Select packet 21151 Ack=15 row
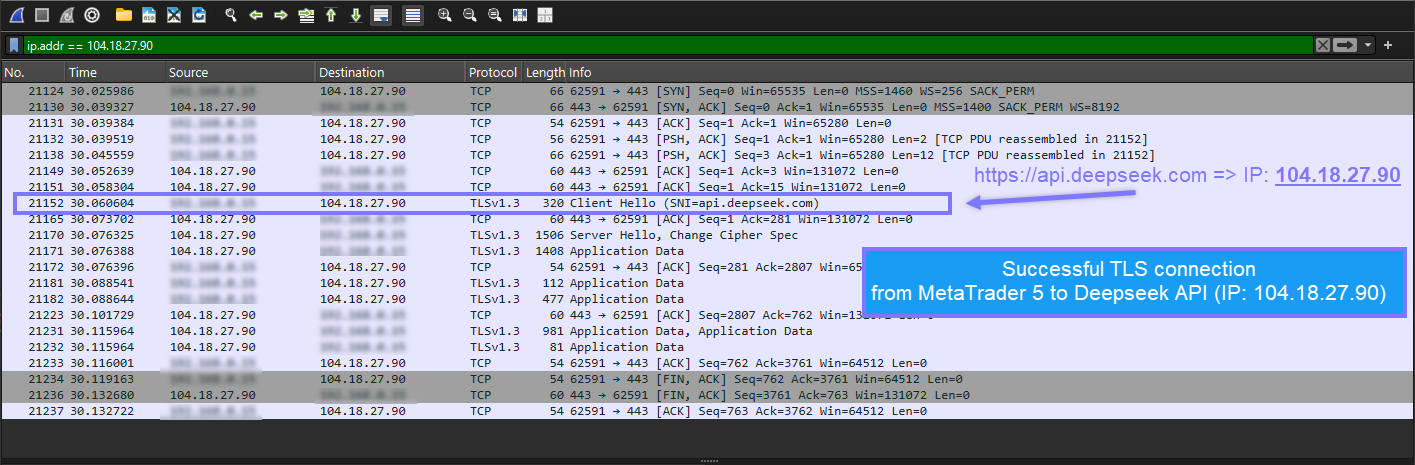Screen dimensions: 1415x465 click(707, 187)
